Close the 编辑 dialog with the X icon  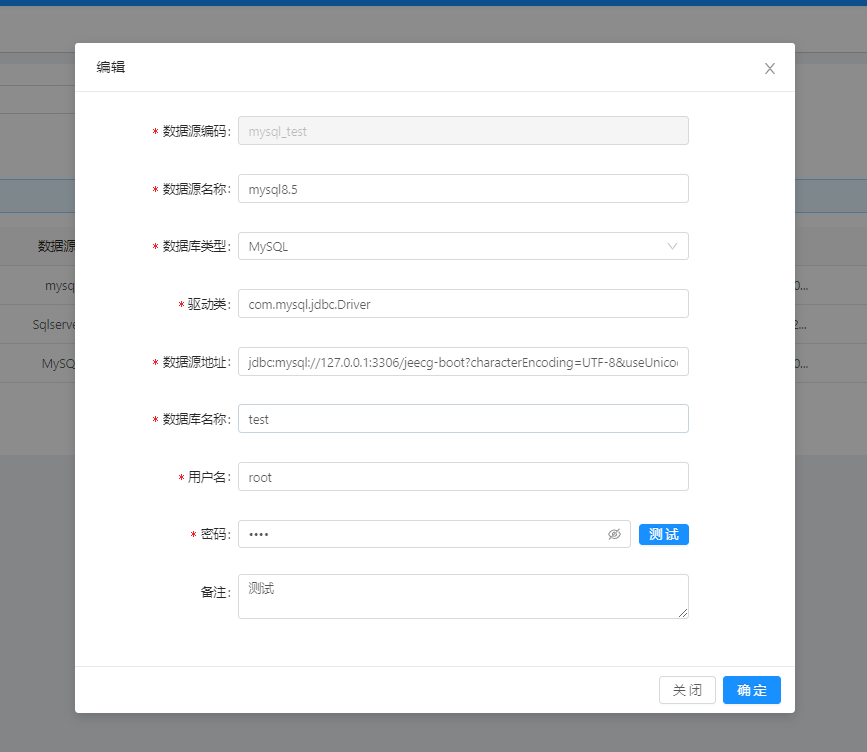(769, 68)
